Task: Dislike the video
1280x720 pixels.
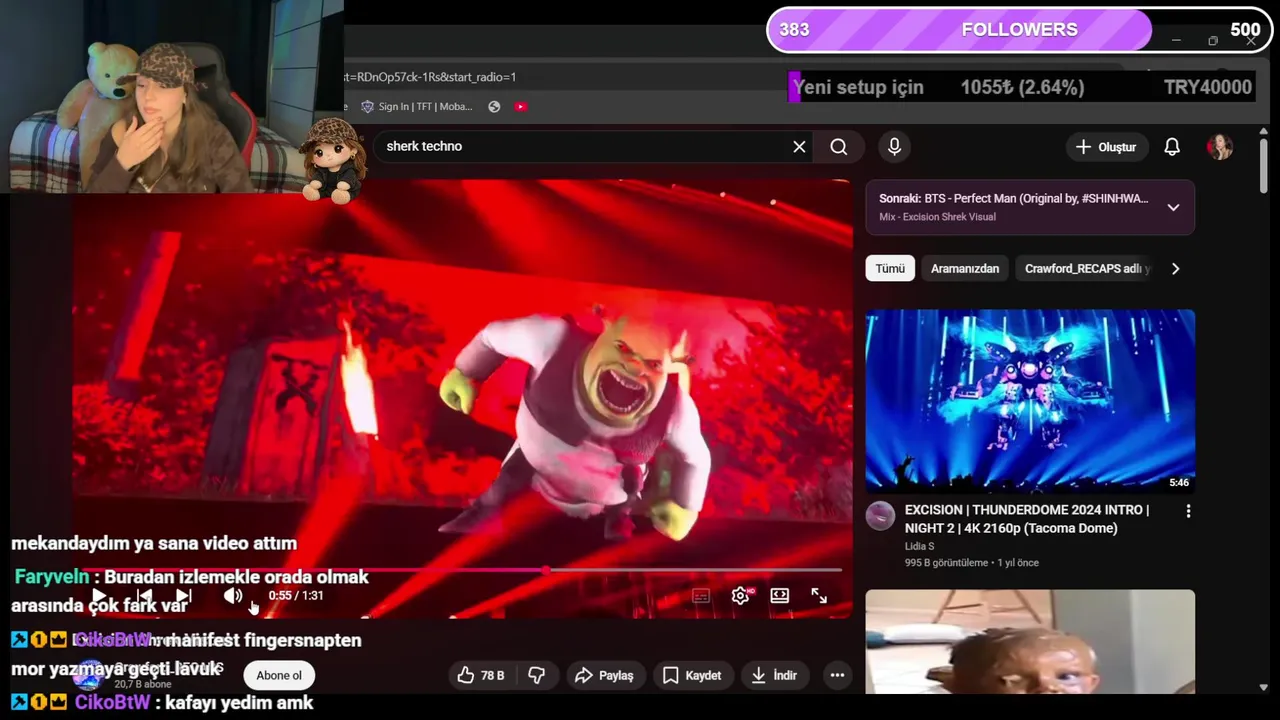Action: (x=537, y=676)
